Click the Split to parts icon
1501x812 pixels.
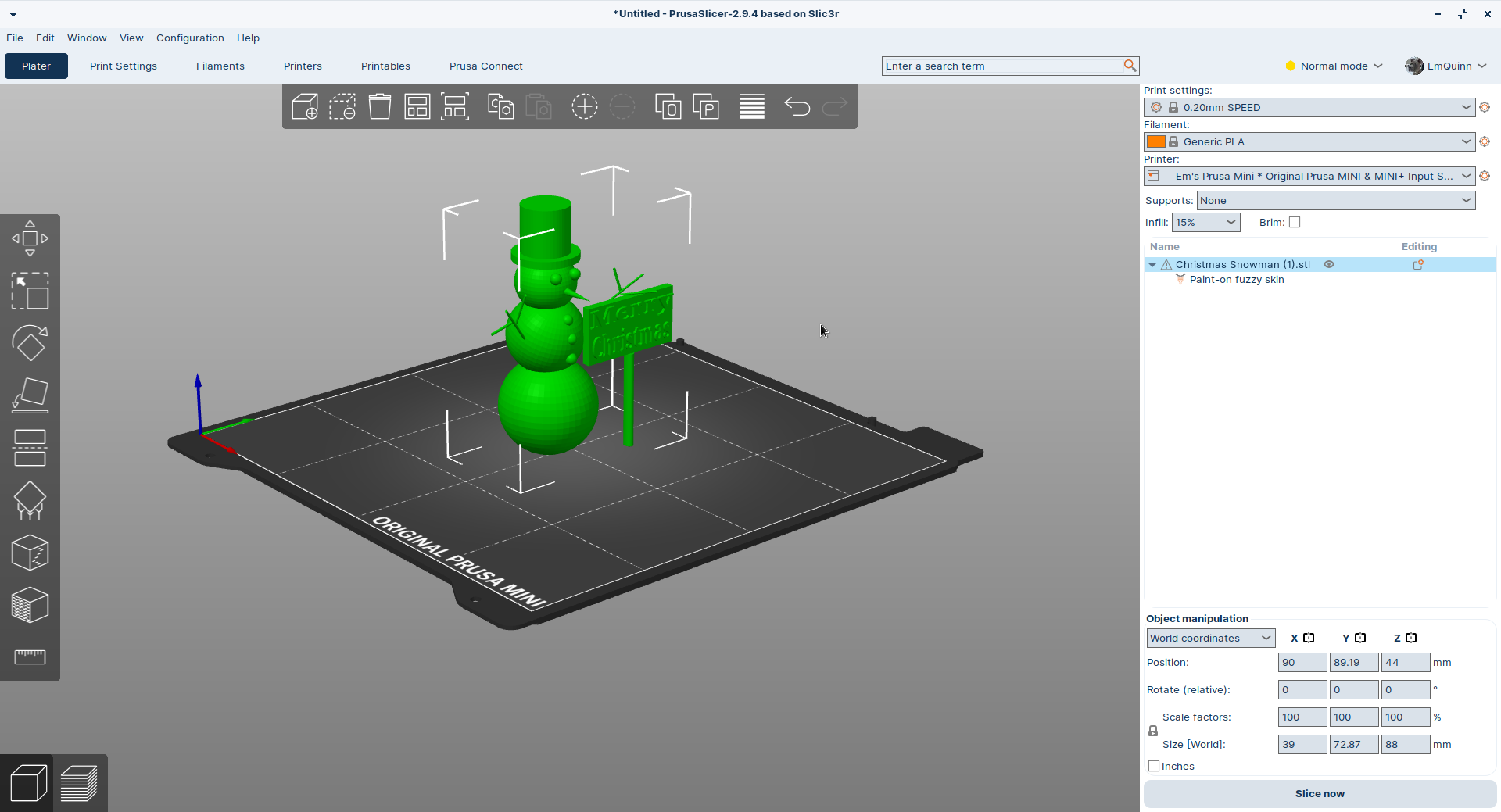click(706, 106)
